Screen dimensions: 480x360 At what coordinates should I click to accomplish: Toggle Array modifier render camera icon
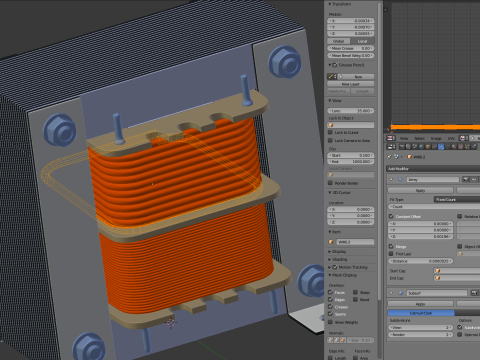466,179
